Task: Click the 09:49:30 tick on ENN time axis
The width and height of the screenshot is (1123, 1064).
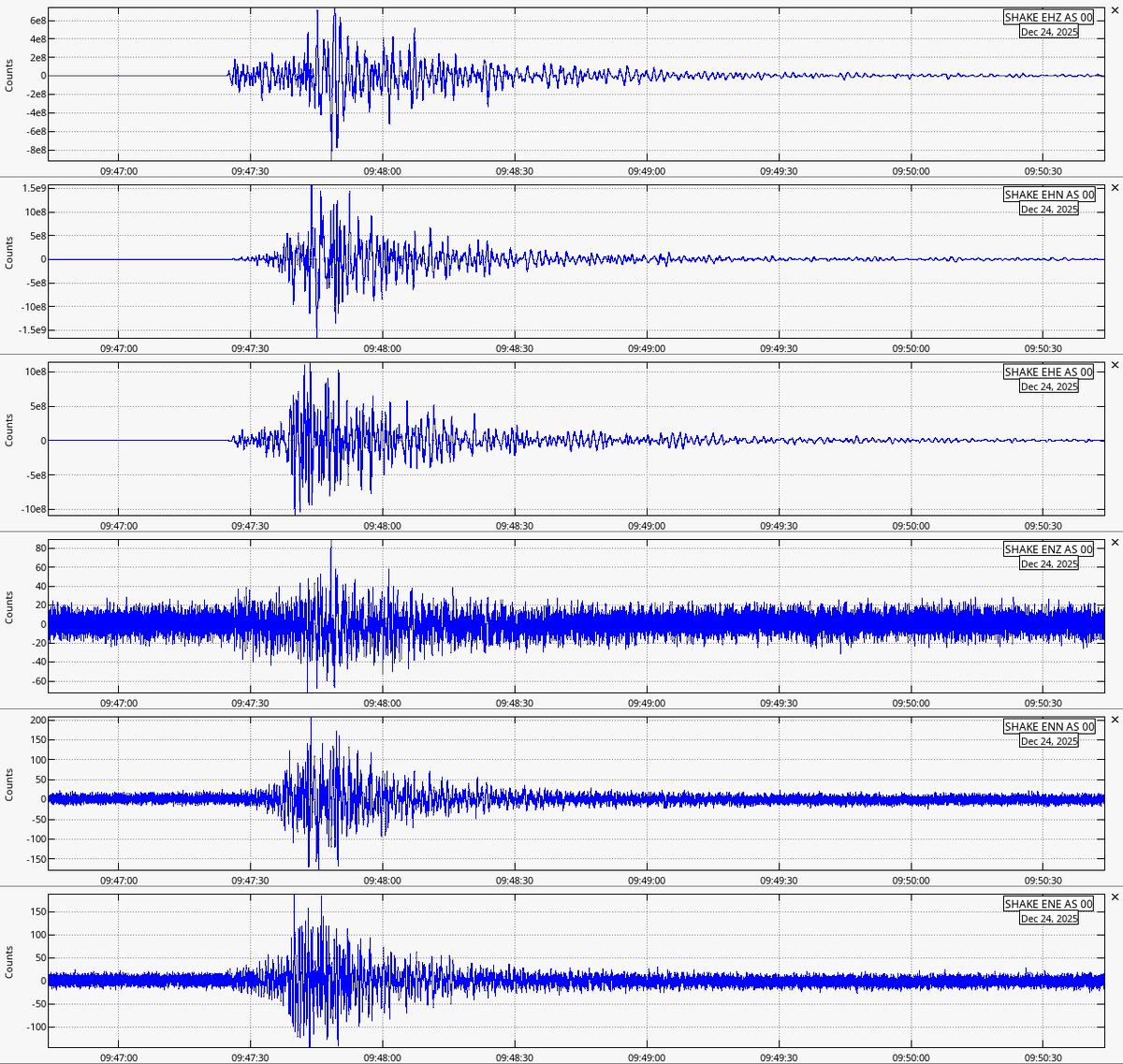Action: tap(779, 881)
